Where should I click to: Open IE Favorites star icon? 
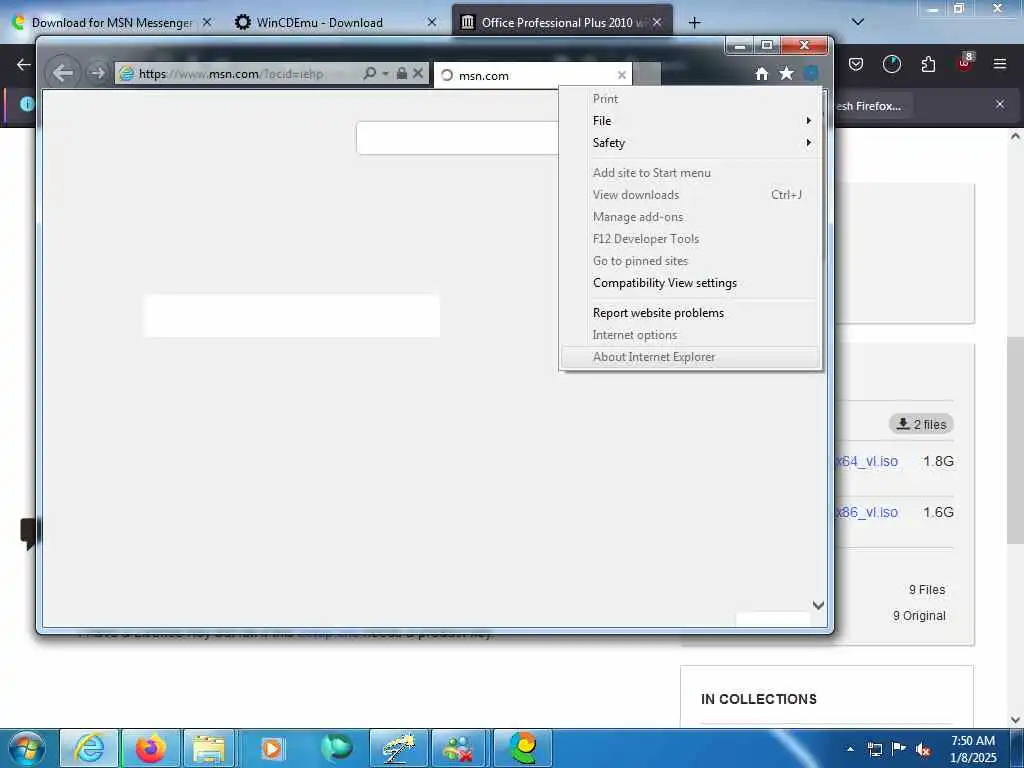[786, 74]
